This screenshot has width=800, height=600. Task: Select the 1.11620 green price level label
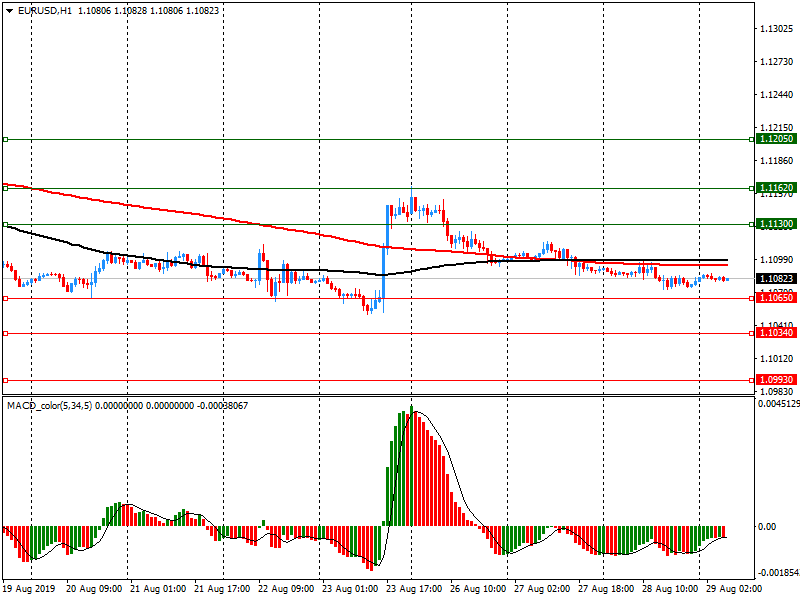(776, 188)
